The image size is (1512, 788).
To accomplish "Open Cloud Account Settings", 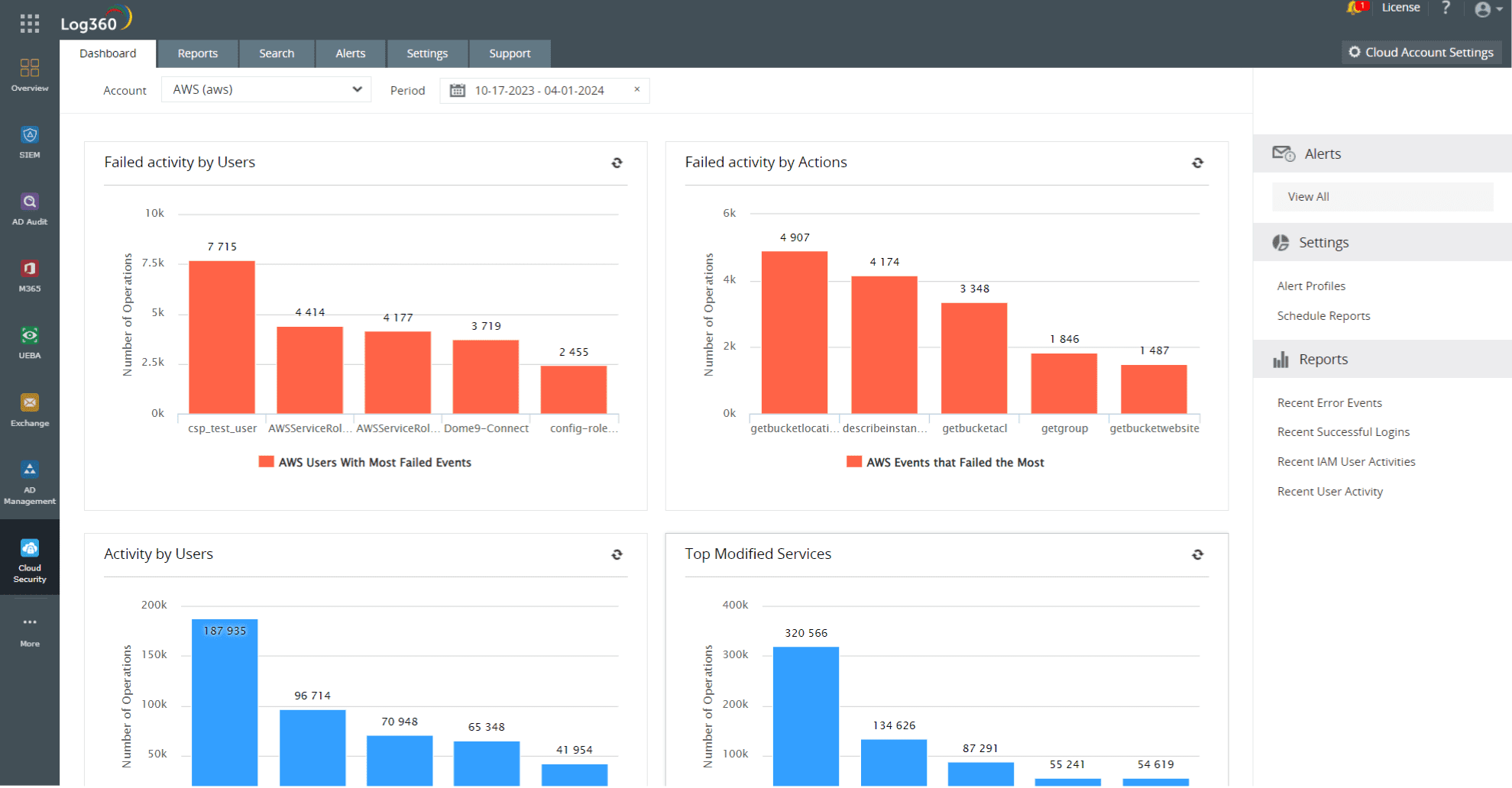I will tap(1421, 52).
